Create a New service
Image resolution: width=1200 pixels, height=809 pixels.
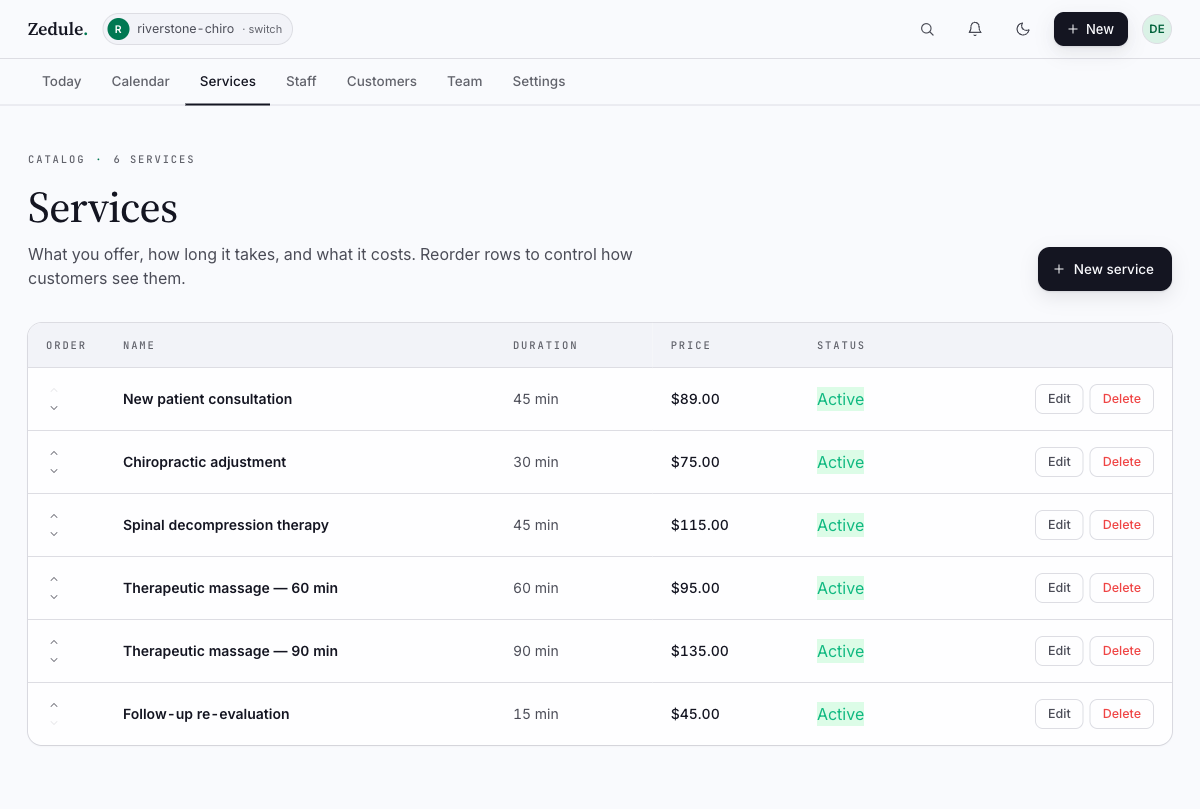click(1105, 269)
